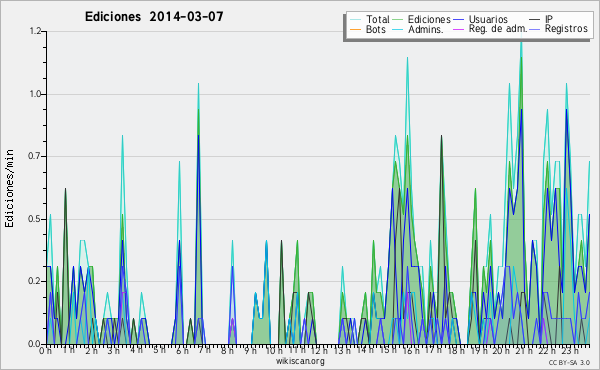The image size is (600, 370).
Task: Click the '0 h' x-axis label
Action: tap(46, 351)
